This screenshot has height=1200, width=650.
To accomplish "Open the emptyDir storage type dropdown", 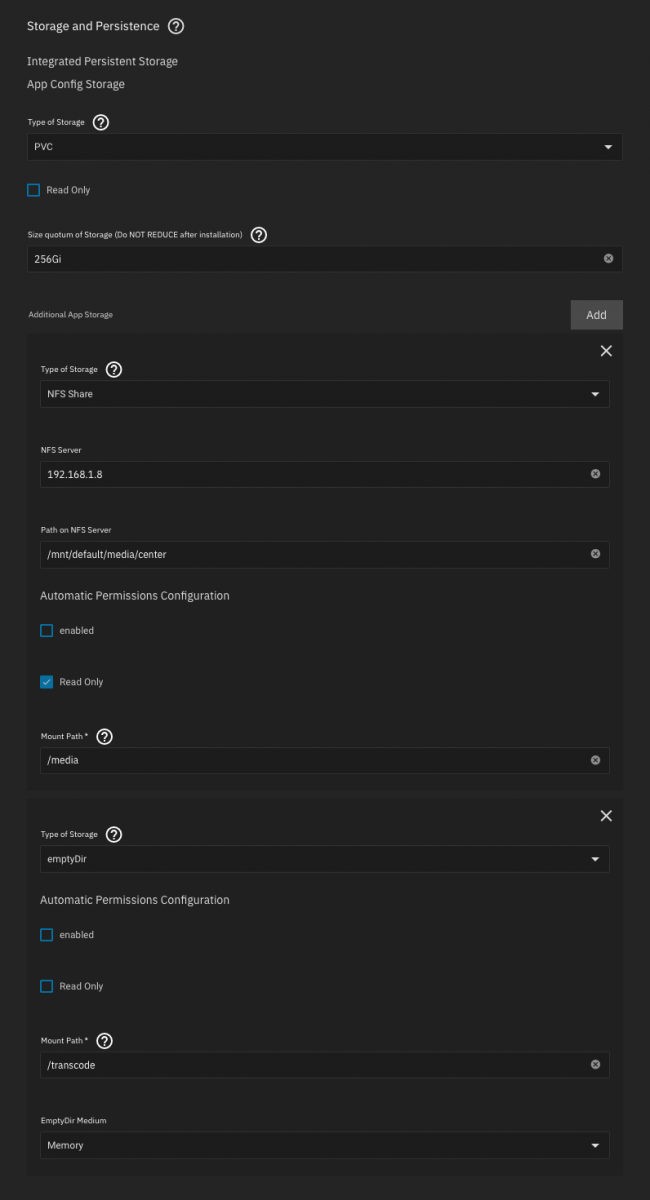I will (324, 859).
